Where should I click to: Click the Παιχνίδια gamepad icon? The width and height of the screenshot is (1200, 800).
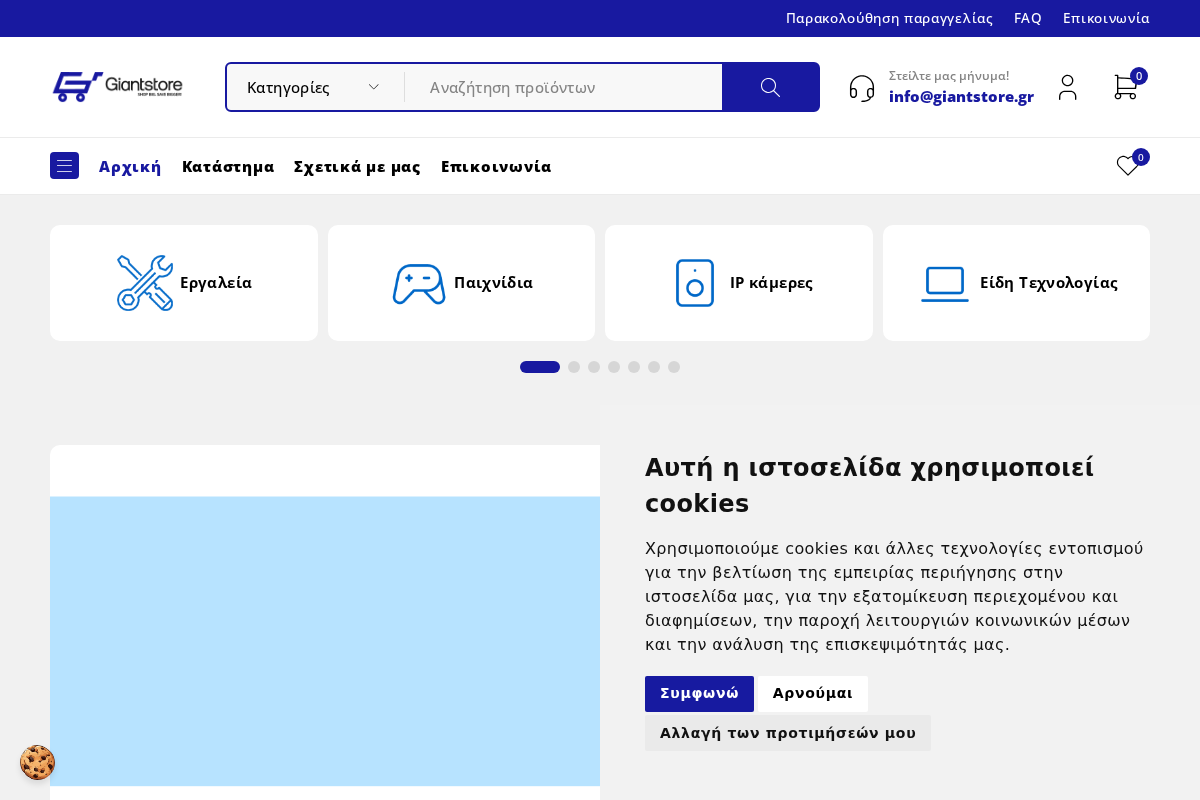(x=419, y=284)
